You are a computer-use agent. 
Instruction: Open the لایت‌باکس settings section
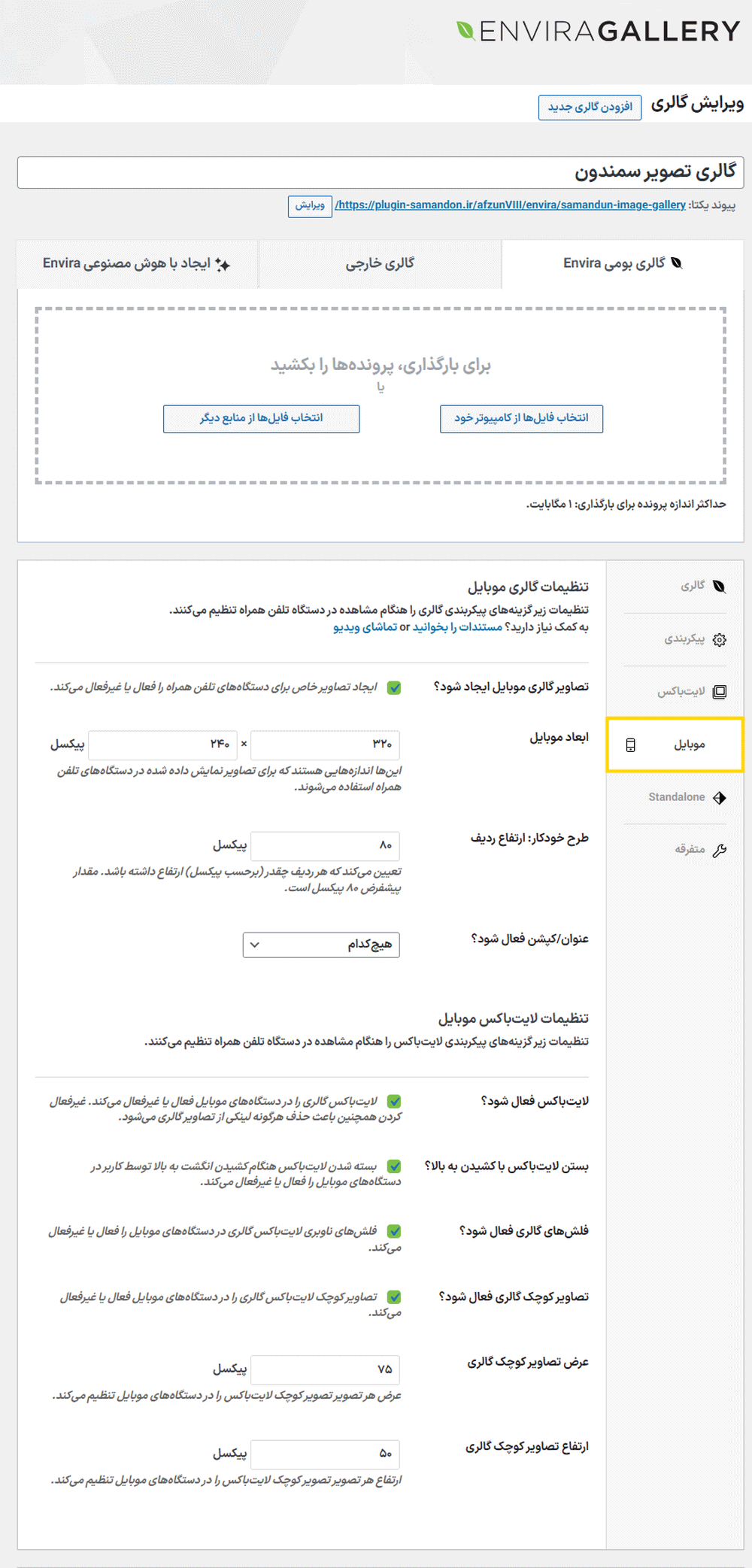(x=675, y=692)
